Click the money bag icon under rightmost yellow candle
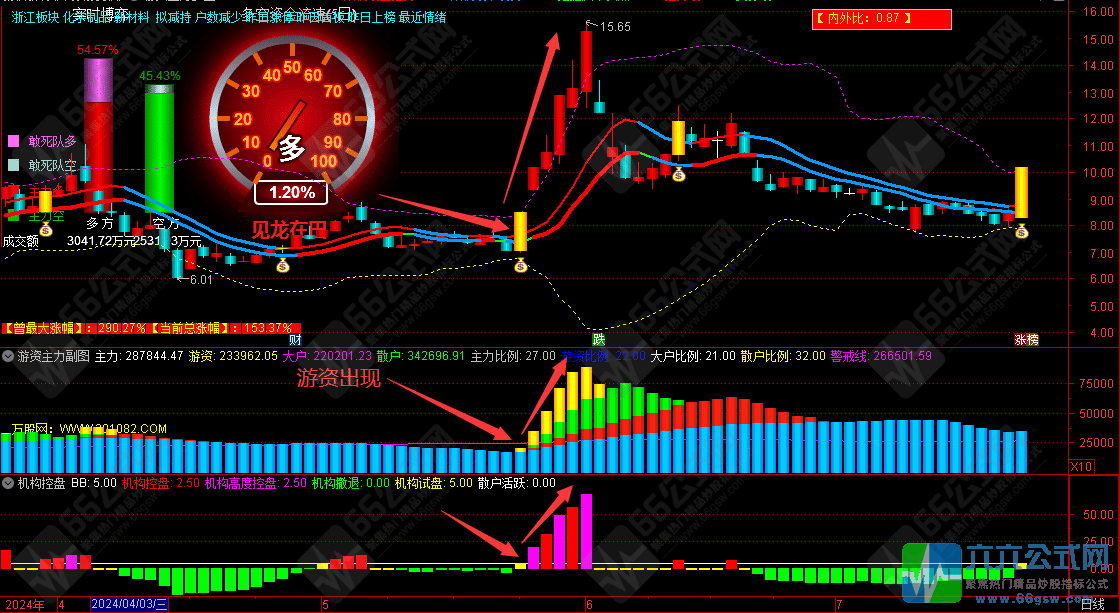This screenshot has width=1120, height=613. click(x=1021, y=232)
